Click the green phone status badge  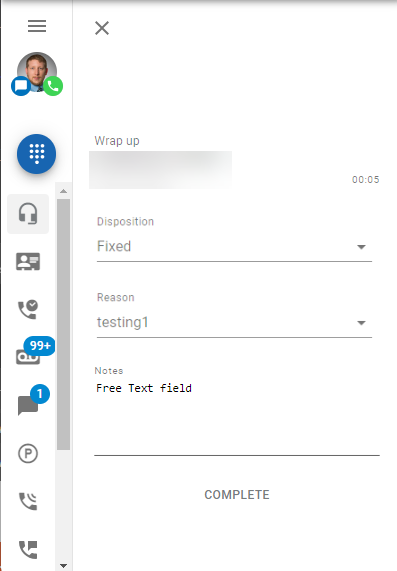pos(53,86)
